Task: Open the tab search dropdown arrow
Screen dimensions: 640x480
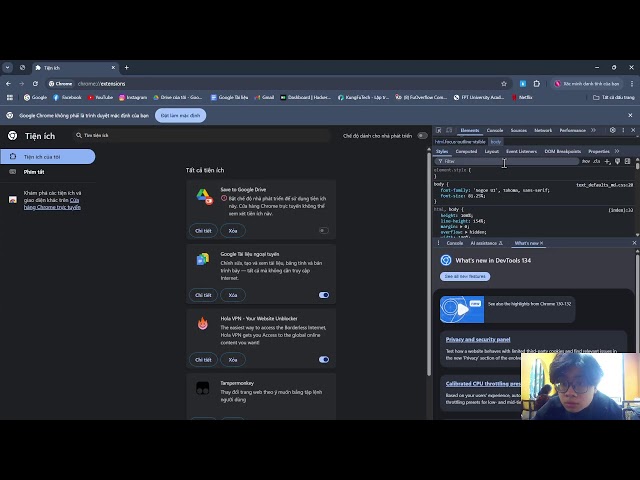Action: coord(7,68)
